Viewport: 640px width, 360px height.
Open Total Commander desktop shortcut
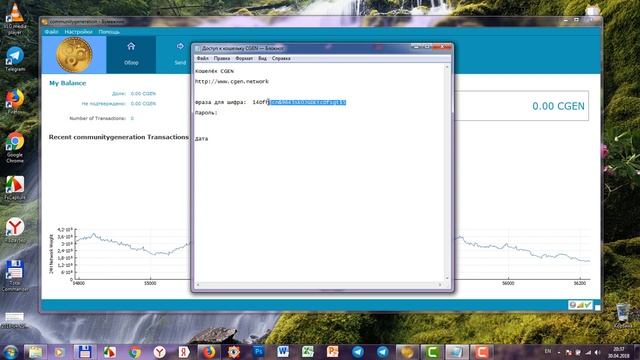[15, 276]
